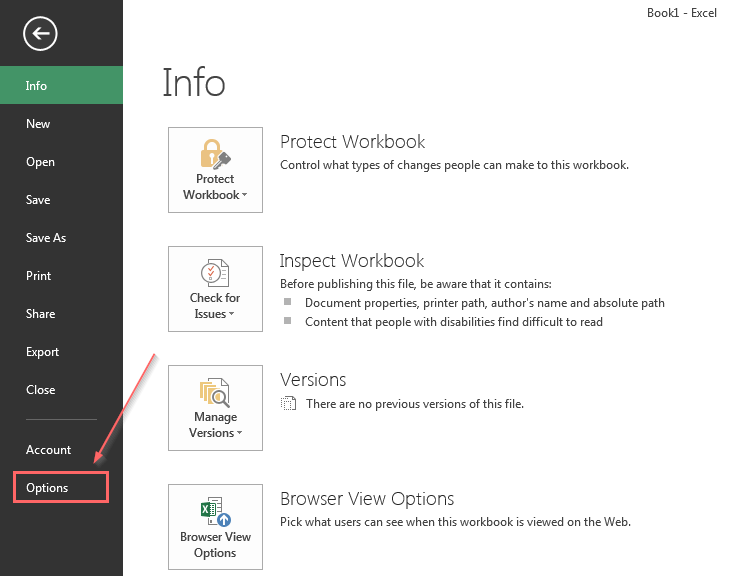Image resolution: width=731 pixels, height=576 pixels.
Task: Open the Account page
Action: click(x=48, y=450)
